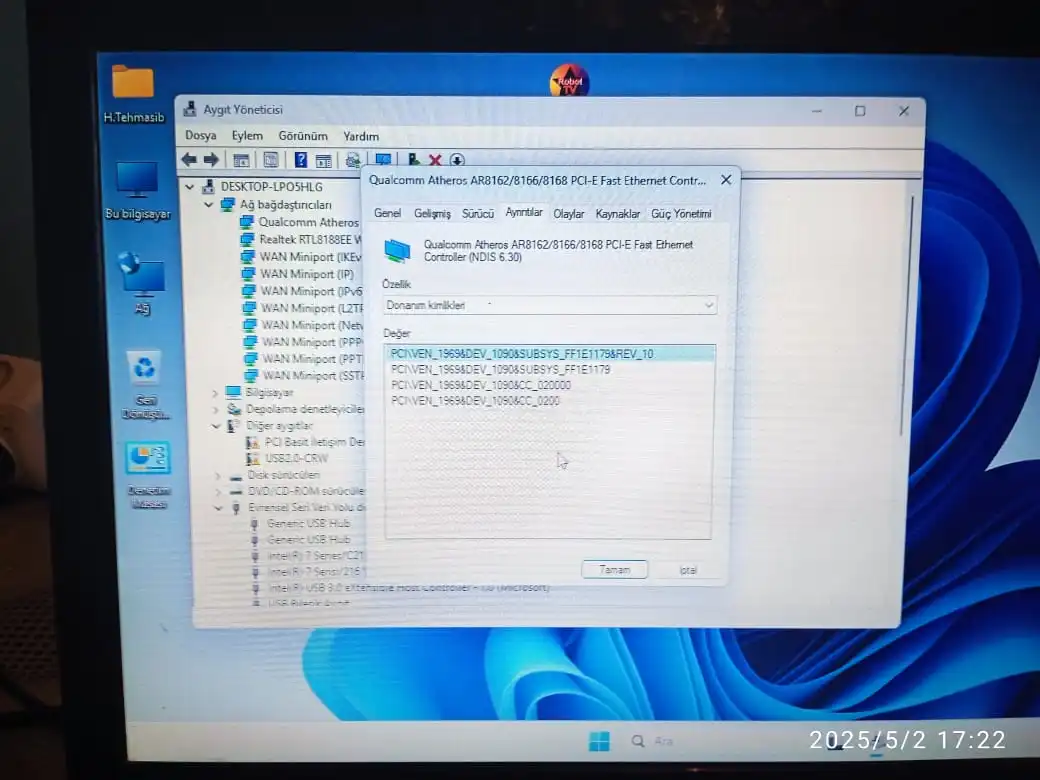Open the Yardım menu
This screenshot has width=1040, height=780.
361,136
